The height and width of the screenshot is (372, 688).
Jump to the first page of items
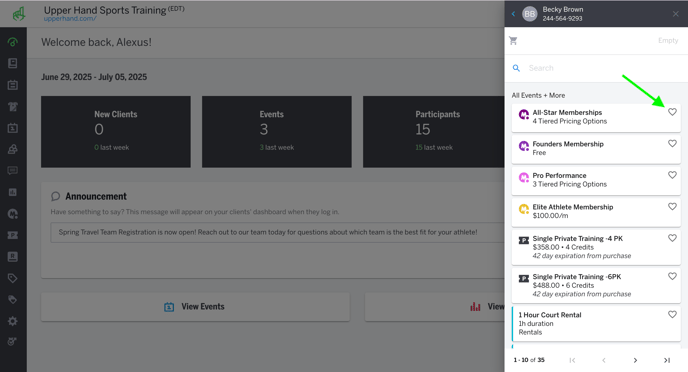(x=572, y=360)
